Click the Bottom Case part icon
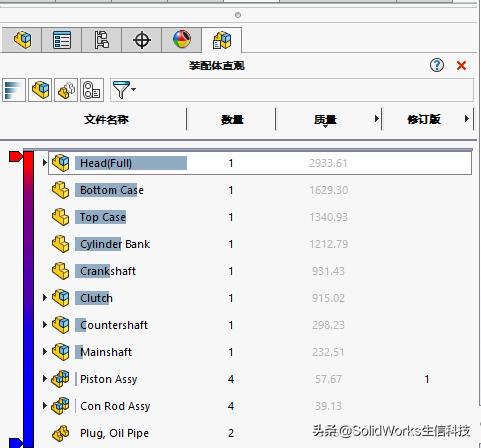 (x=61, y=190)
